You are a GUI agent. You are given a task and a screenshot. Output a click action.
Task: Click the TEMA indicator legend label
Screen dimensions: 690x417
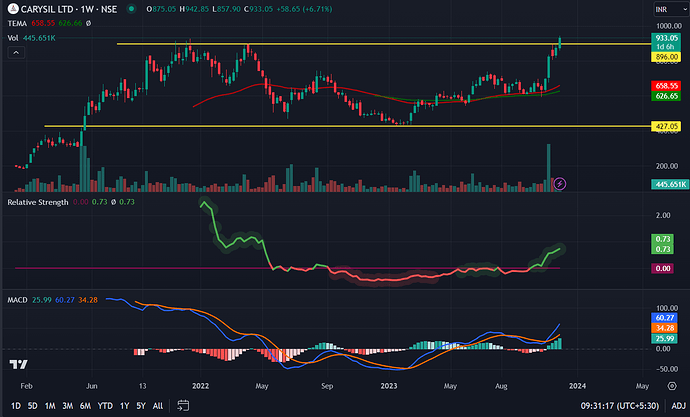pyautogui.click(x=17, y=23)
